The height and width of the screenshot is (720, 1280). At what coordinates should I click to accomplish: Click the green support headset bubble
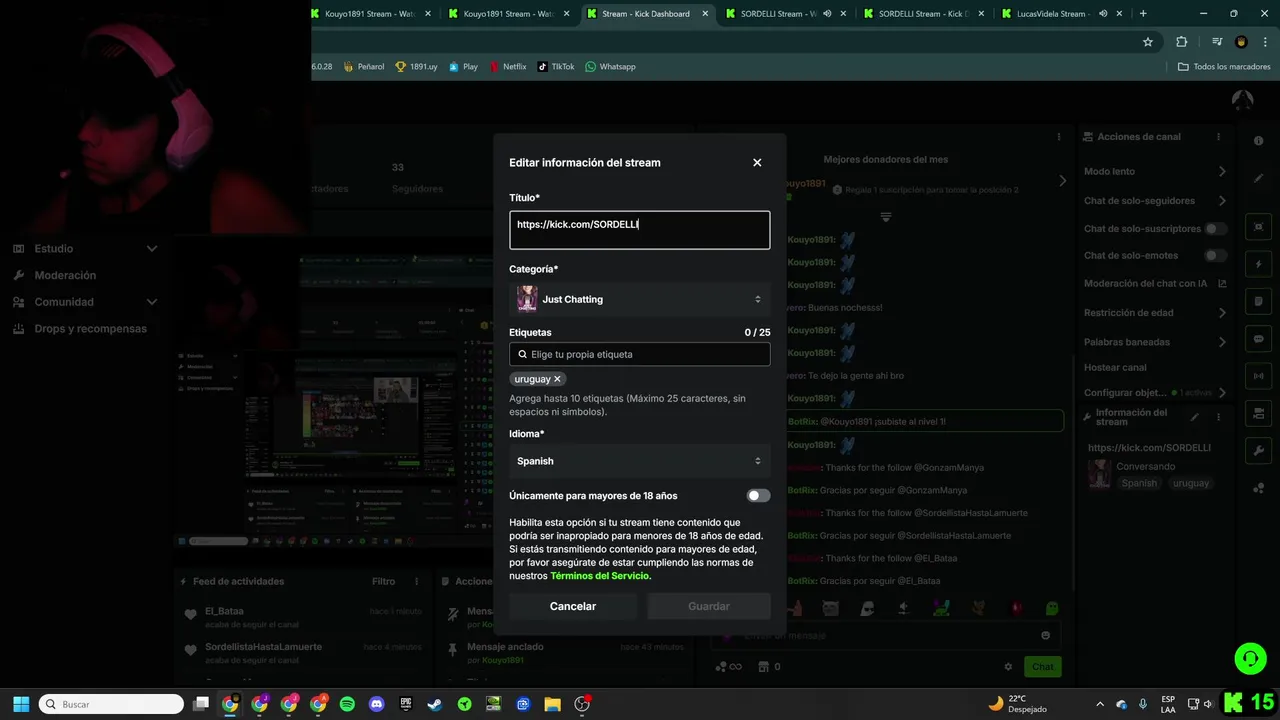(x=1250, y=658)
